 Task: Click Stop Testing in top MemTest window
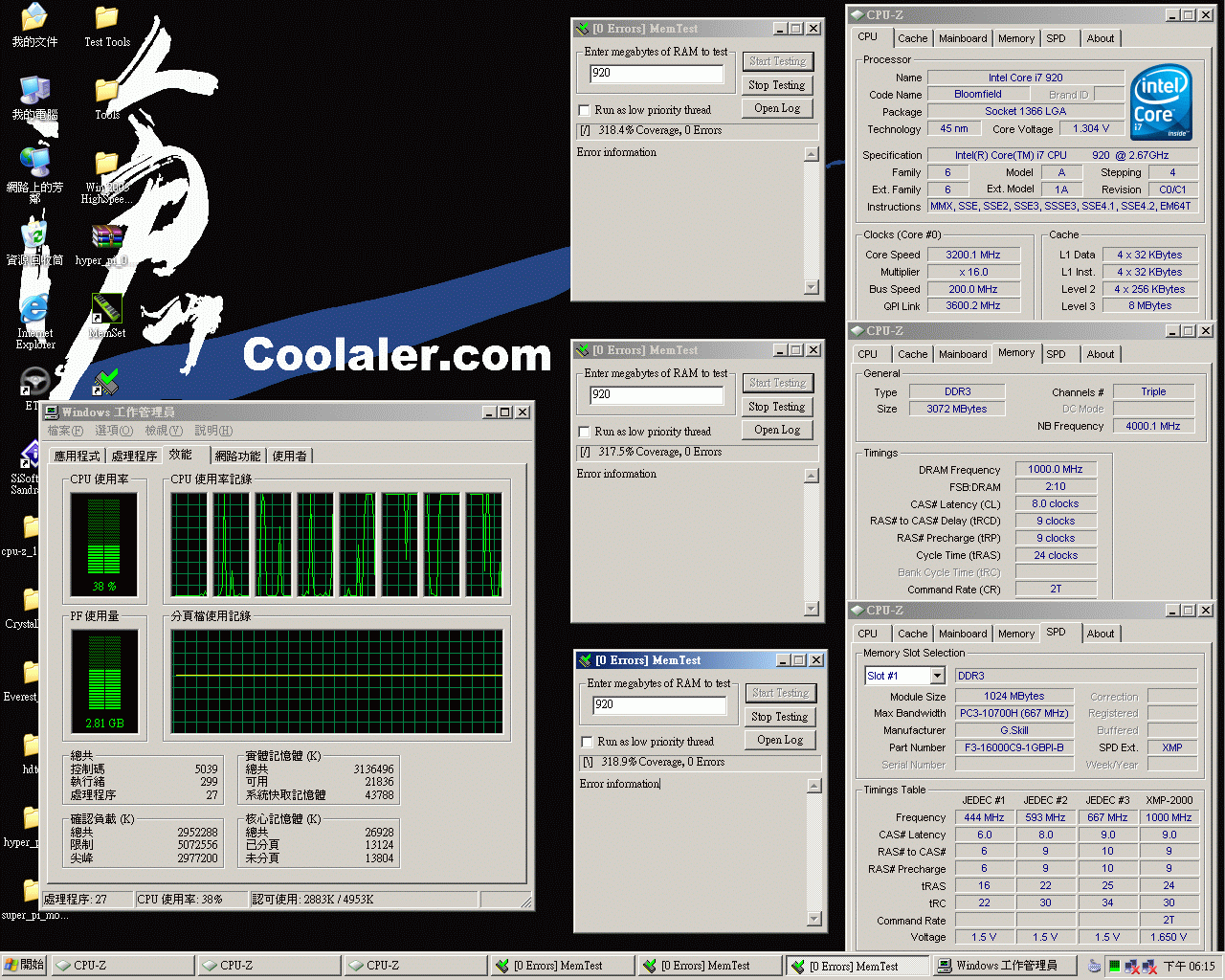[x=777, y=85]
